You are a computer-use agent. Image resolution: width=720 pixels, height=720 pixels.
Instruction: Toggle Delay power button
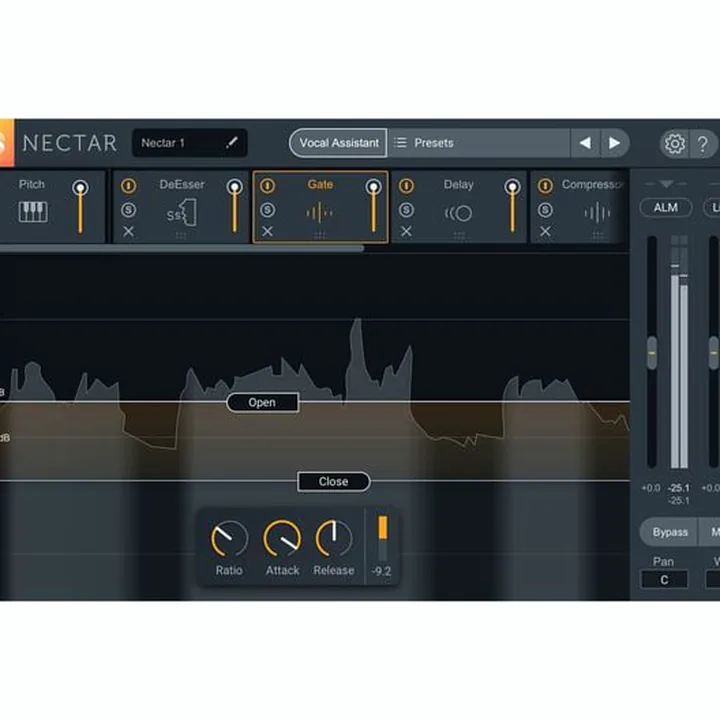(x=406, y=186)
